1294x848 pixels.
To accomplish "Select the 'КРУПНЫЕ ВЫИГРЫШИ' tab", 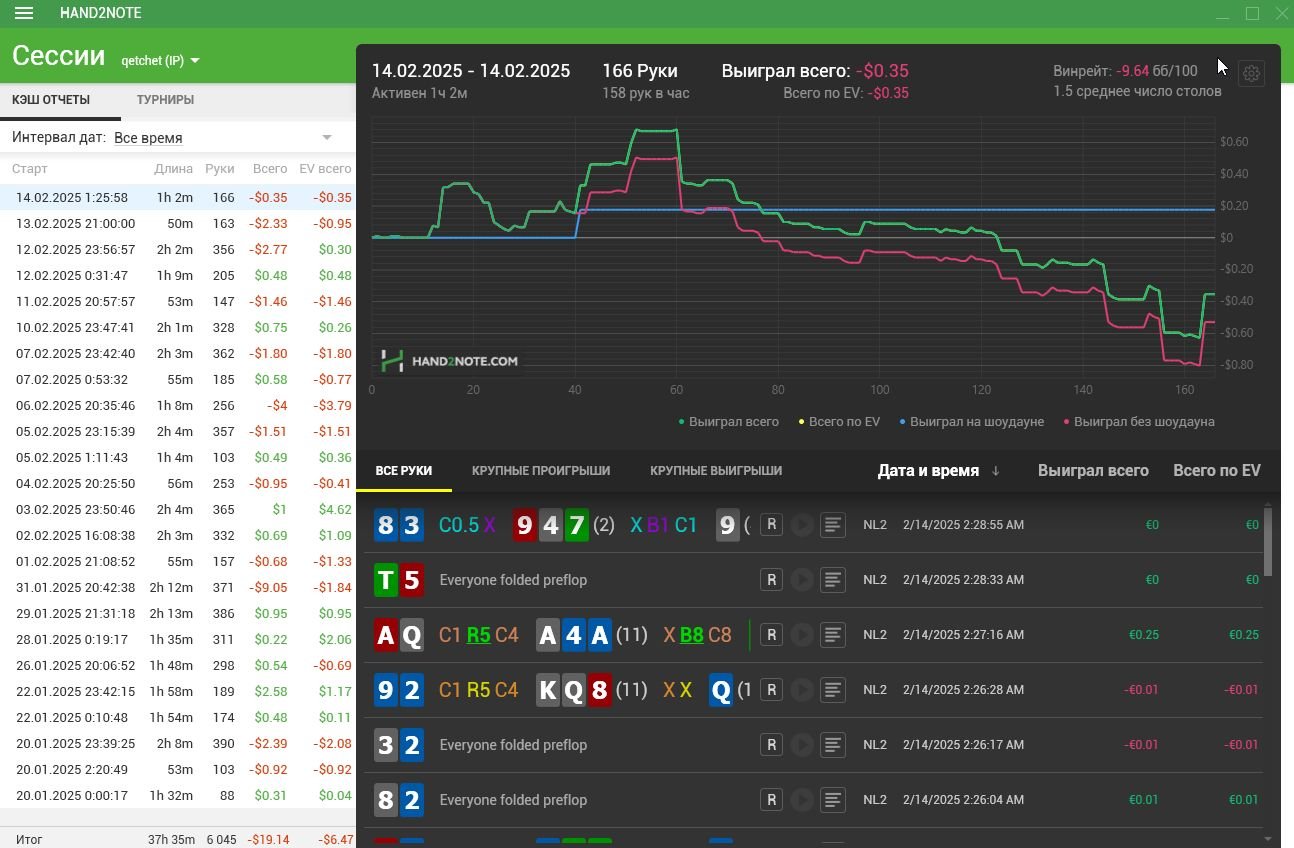I will click(716, 471).
